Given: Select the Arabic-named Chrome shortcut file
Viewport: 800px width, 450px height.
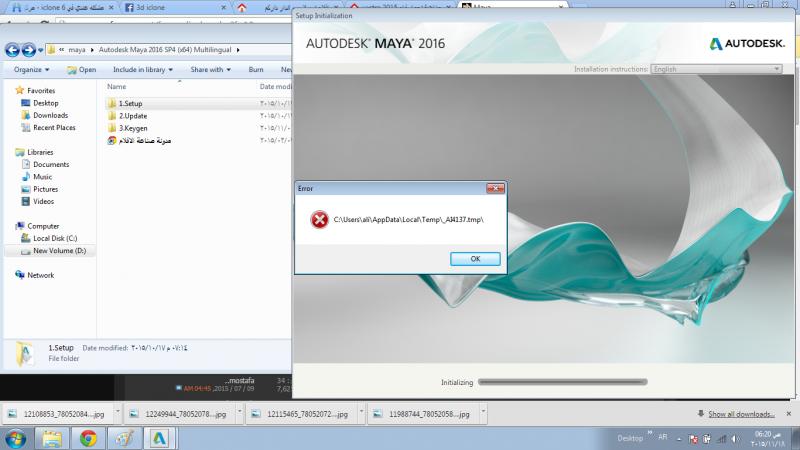Looking at the screenshot, I should (x=144, y=140).
